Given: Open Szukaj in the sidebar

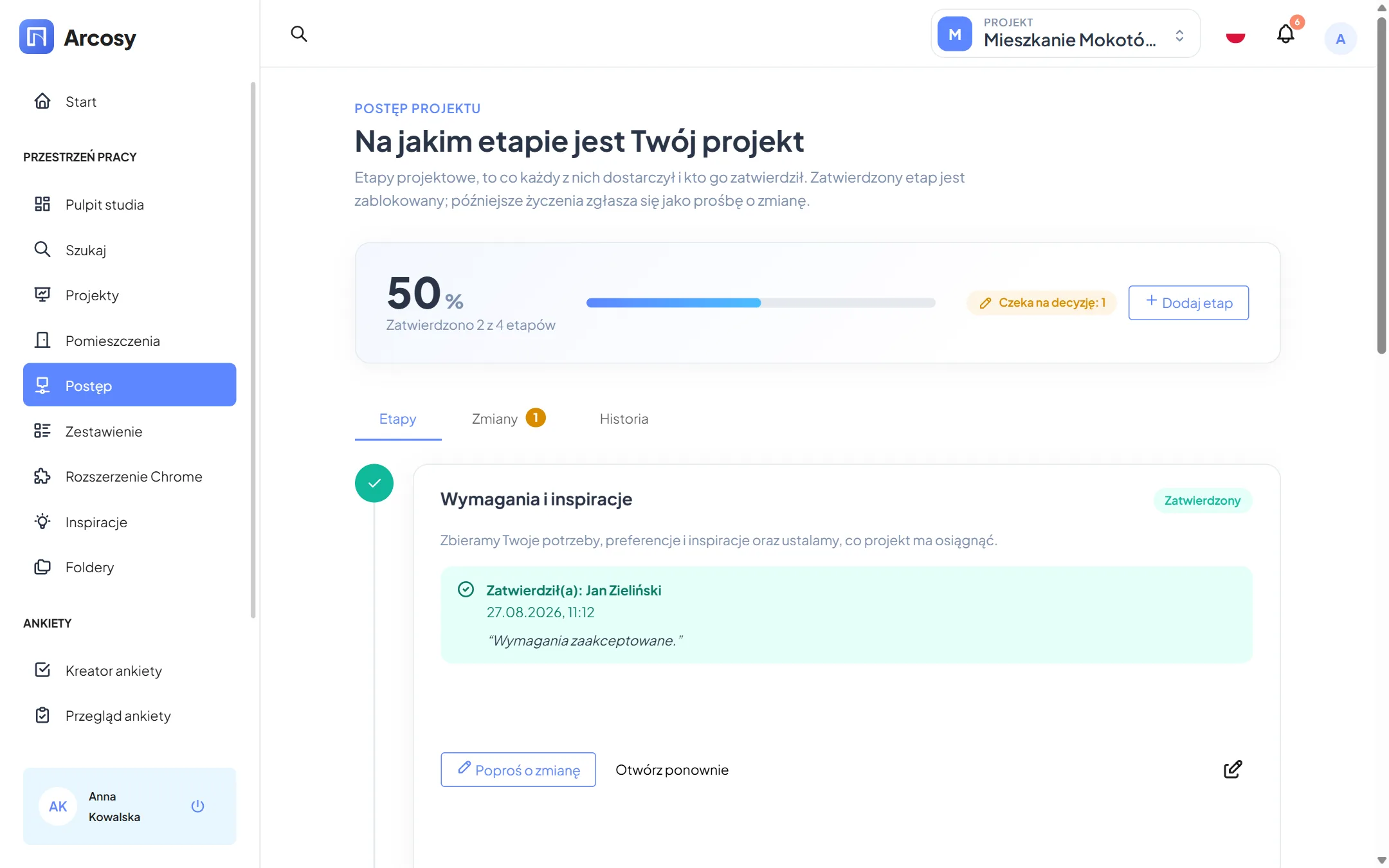Looking at the screenshot, I should [130, 250].
